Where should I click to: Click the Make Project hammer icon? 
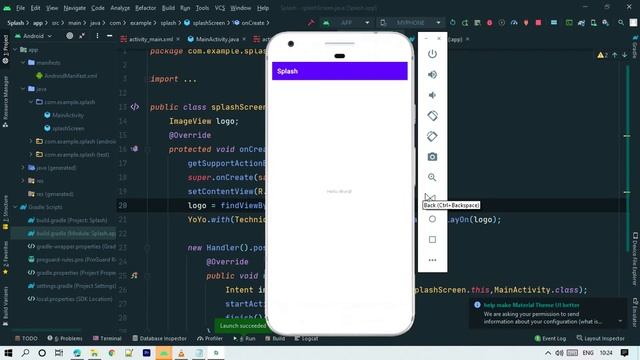[x=311, y=23]
